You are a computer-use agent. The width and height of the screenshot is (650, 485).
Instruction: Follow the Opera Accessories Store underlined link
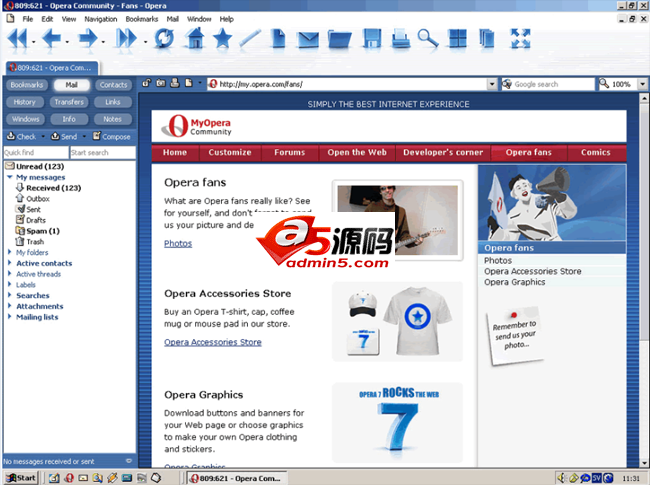click(x=213, y=342)
